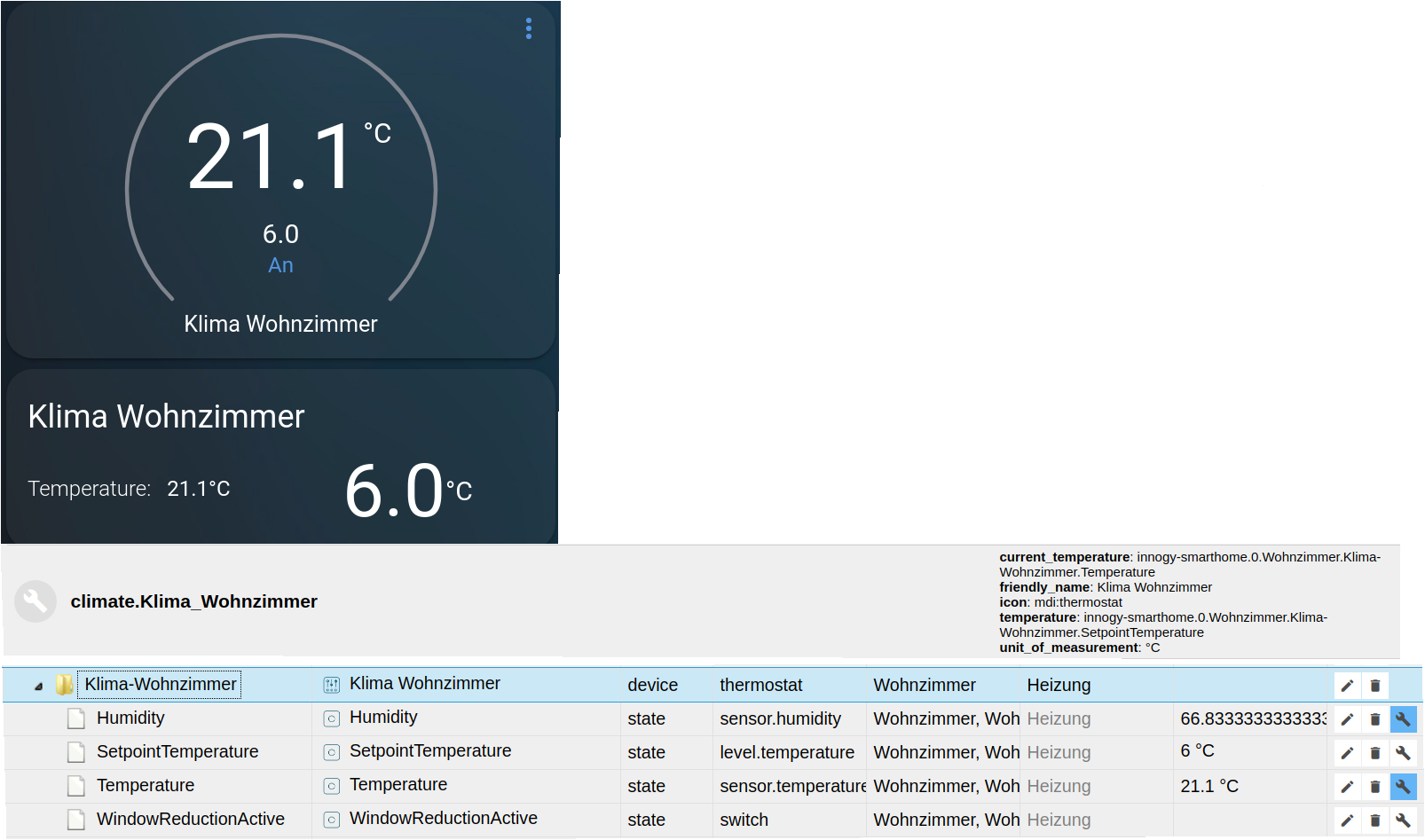The height and width of the screenshot is (840, 1425).
Task: Select the WindowReductionActive tree item
Action: [191, 819]
